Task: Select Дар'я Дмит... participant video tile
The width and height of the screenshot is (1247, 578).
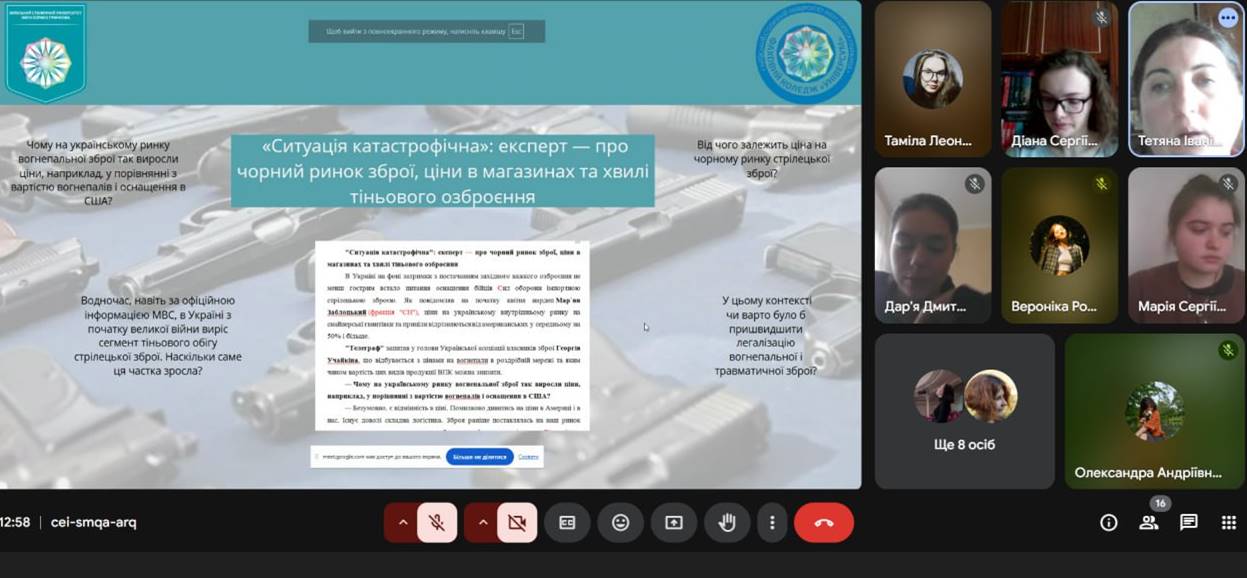Action: point(932,244)
